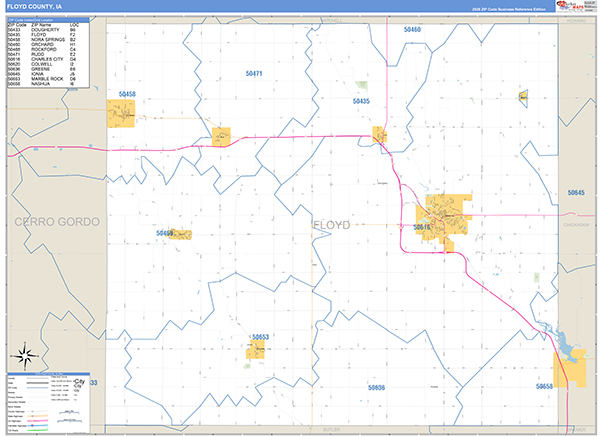
Task: Click the 50471 ZIP code label
Action: coord(254,74)
